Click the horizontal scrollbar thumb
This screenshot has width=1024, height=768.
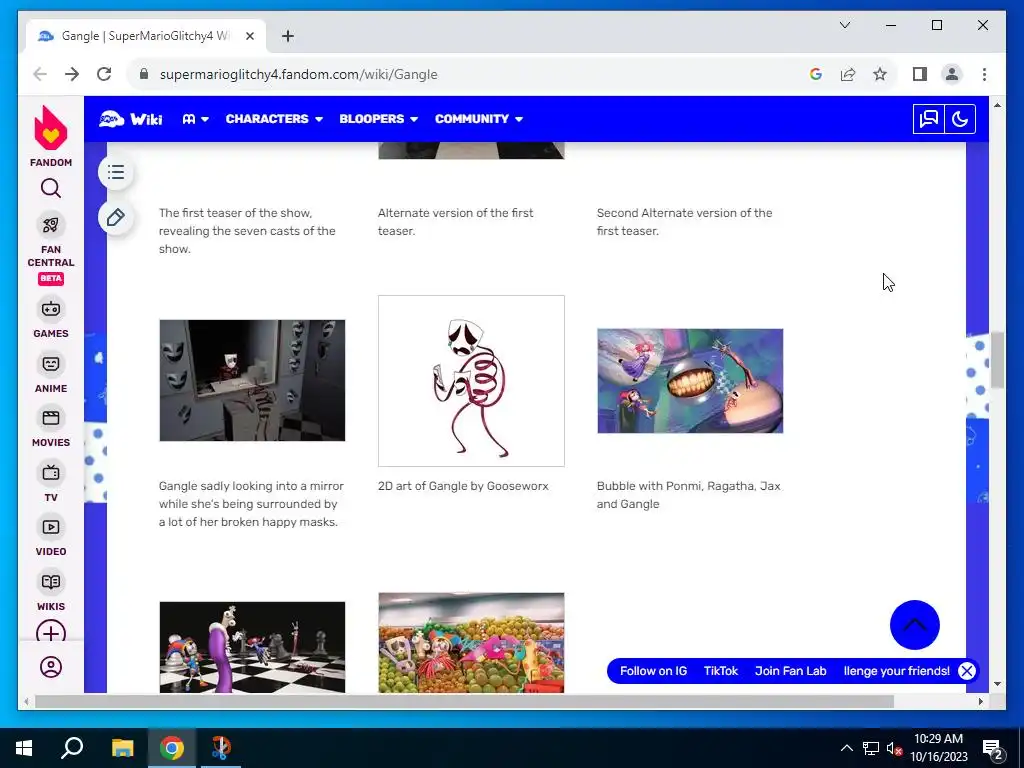464,701
